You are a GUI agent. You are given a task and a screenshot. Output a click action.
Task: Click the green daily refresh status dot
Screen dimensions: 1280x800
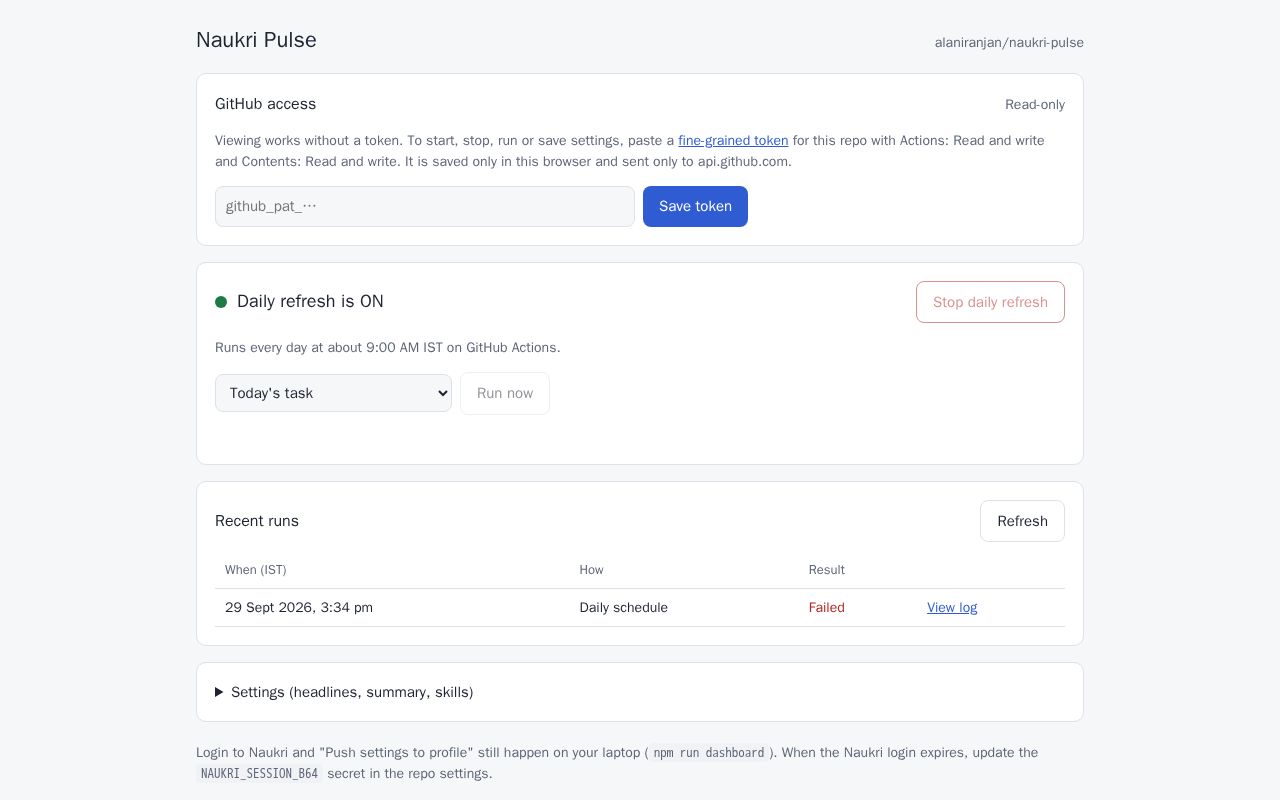click(x=221, y=302)
